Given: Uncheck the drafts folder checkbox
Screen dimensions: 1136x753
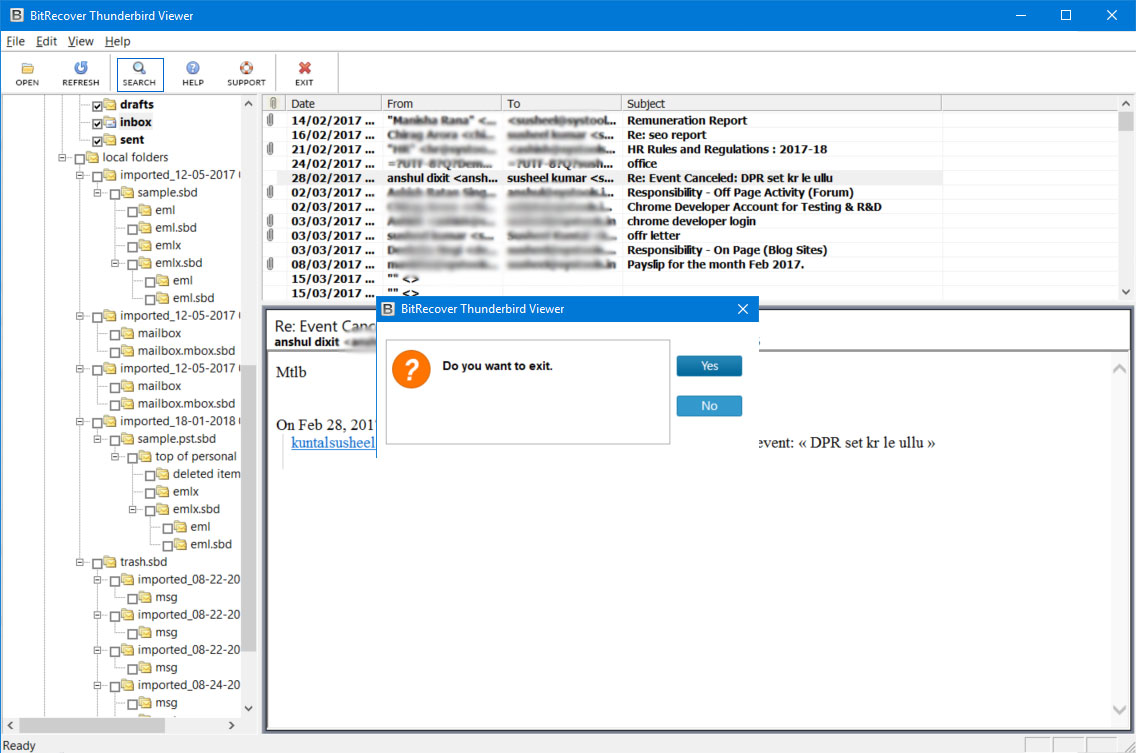Looking at the screenshot, I should (x=98, y=105).
